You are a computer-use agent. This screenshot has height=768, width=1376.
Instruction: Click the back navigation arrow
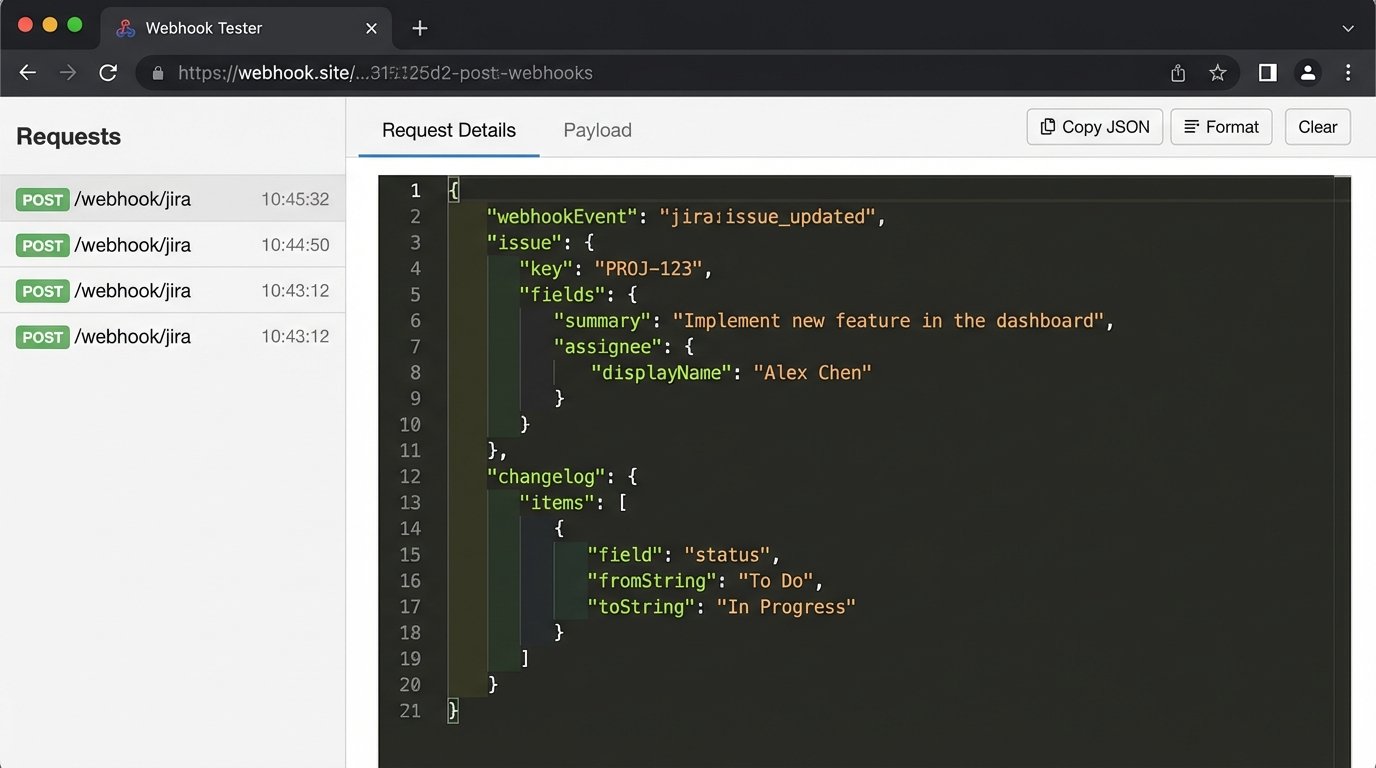(x=27, y=72)
